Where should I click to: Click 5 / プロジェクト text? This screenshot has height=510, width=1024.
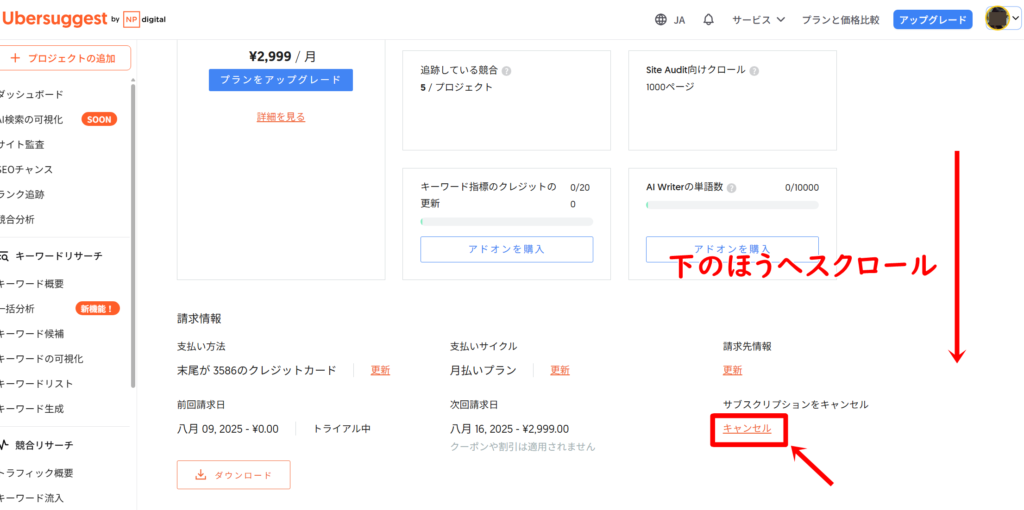click(456, 87)
